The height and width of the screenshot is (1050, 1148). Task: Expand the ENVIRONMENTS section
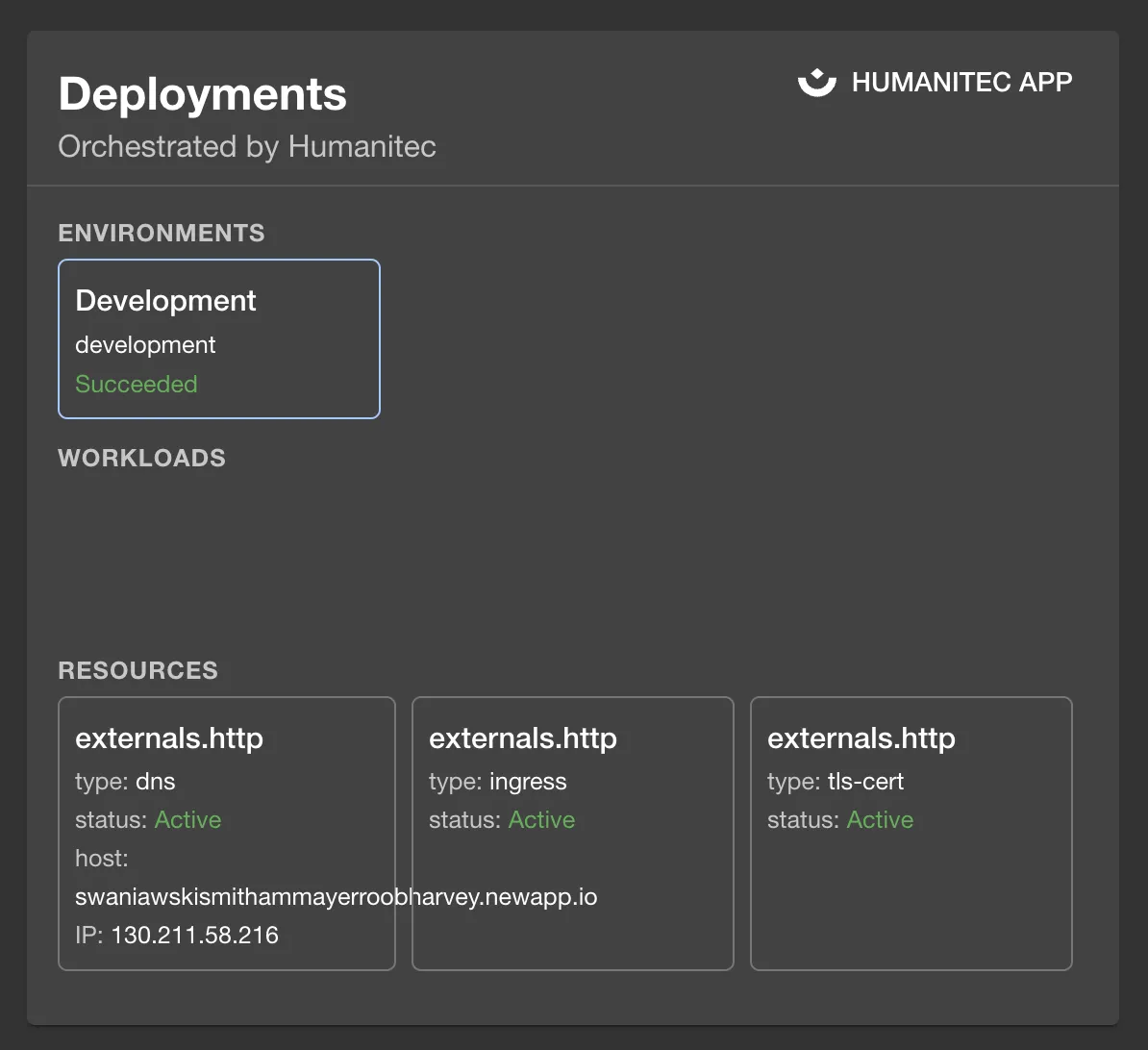click(x=161, y=232)
